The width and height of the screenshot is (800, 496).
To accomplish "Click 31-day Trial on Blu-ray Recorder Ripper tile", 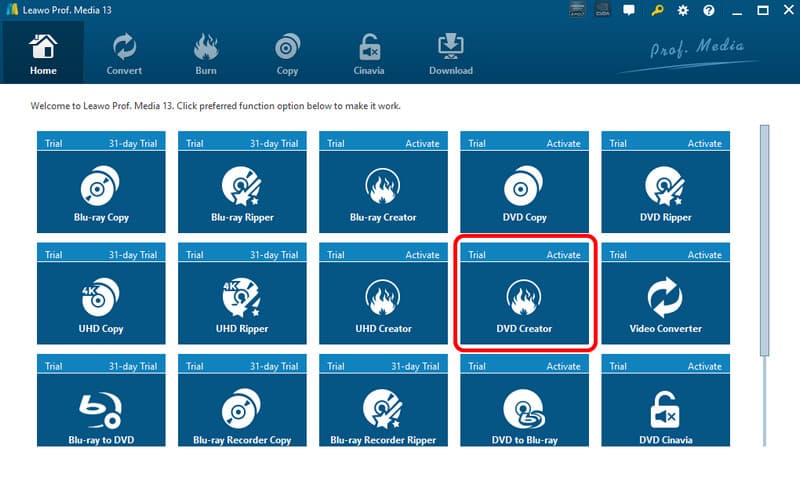I will (x=415, y=366).
